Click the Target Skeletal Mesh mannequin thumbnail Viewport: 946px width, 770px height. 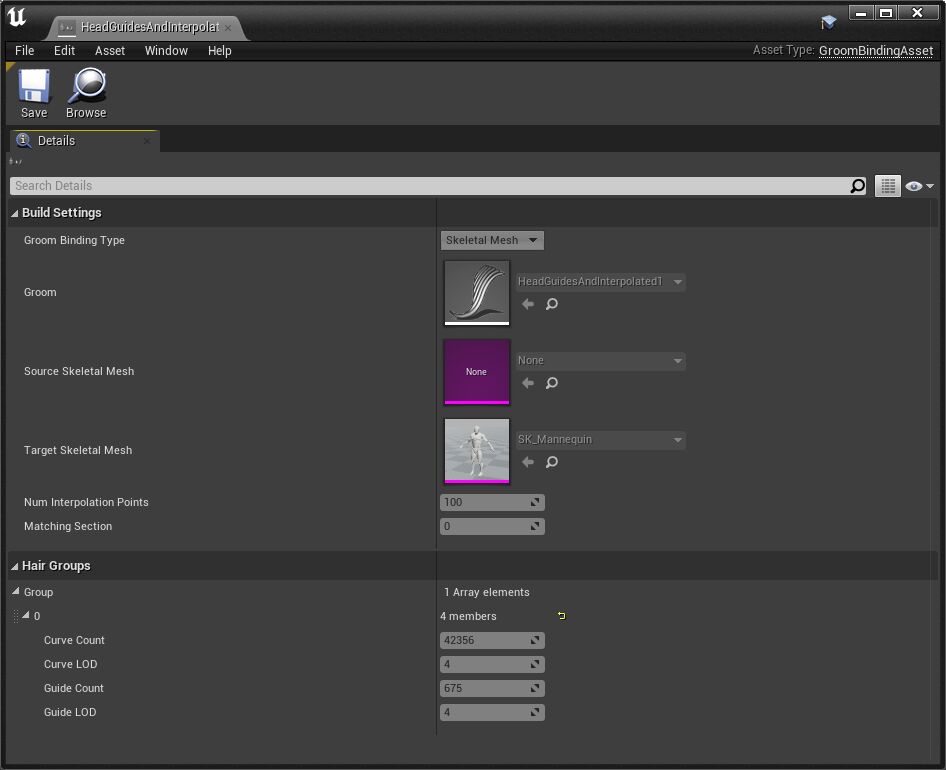(477, 451)
